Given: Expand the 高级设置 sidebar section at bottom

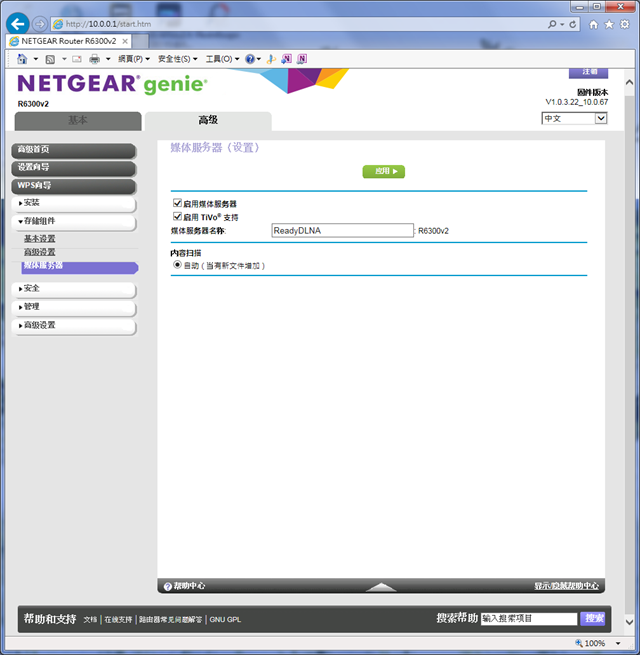Looking at the screenshot, I should click(74, 325).
